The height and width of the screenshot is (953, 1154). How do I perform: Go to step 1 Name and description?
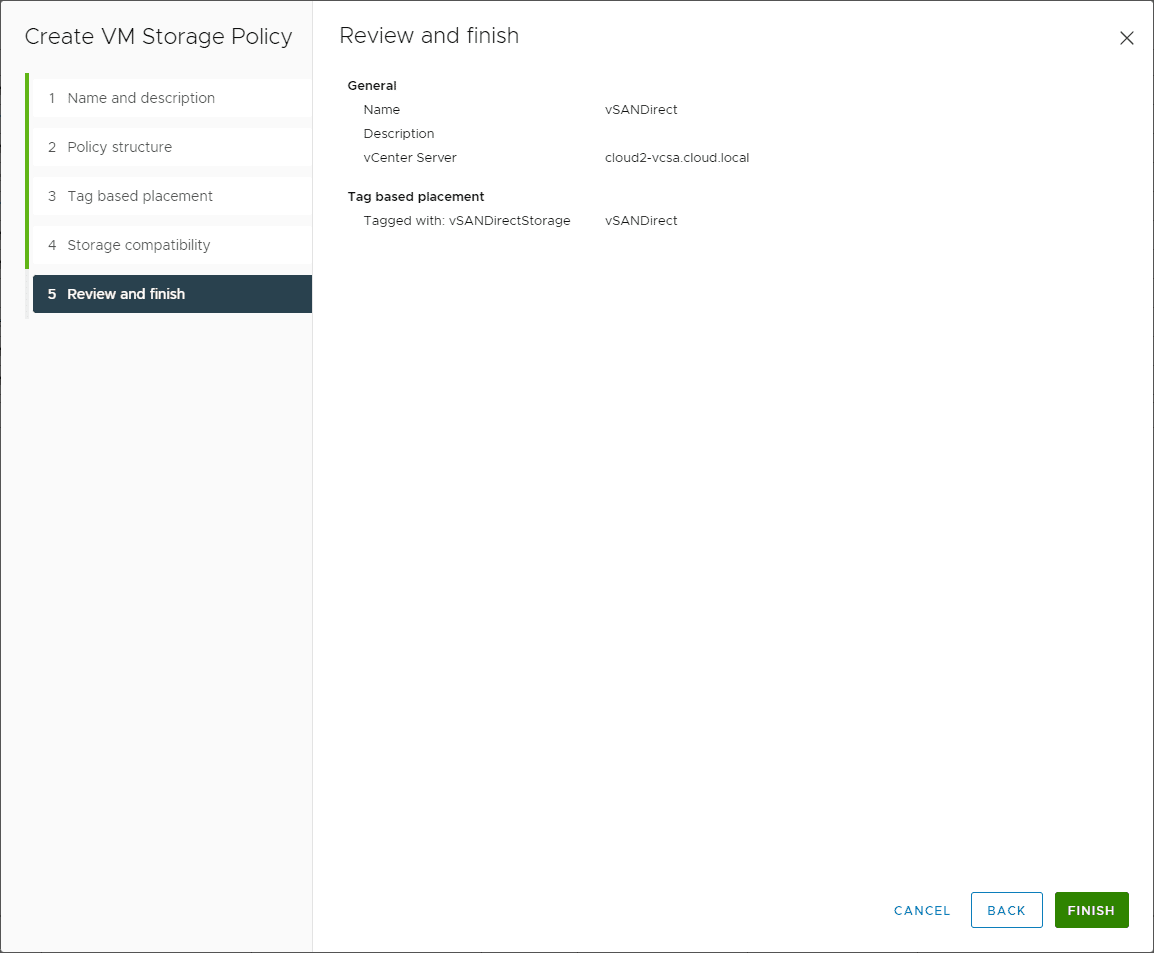[x=140, y=98]
